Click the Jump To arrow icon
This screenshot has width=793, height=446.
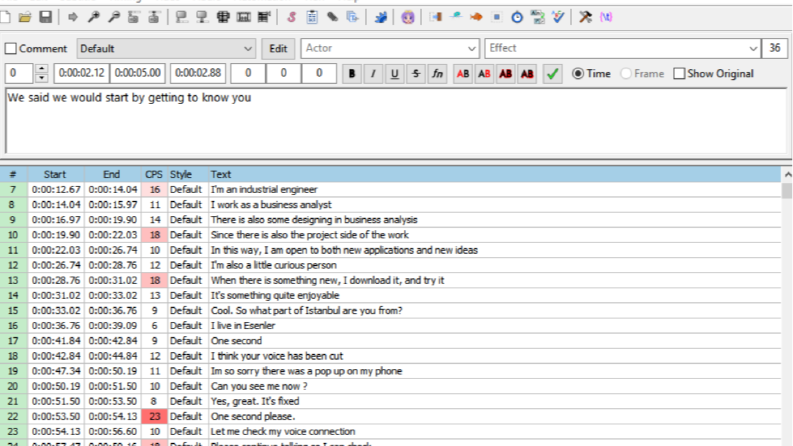click(x=73, y=17)
